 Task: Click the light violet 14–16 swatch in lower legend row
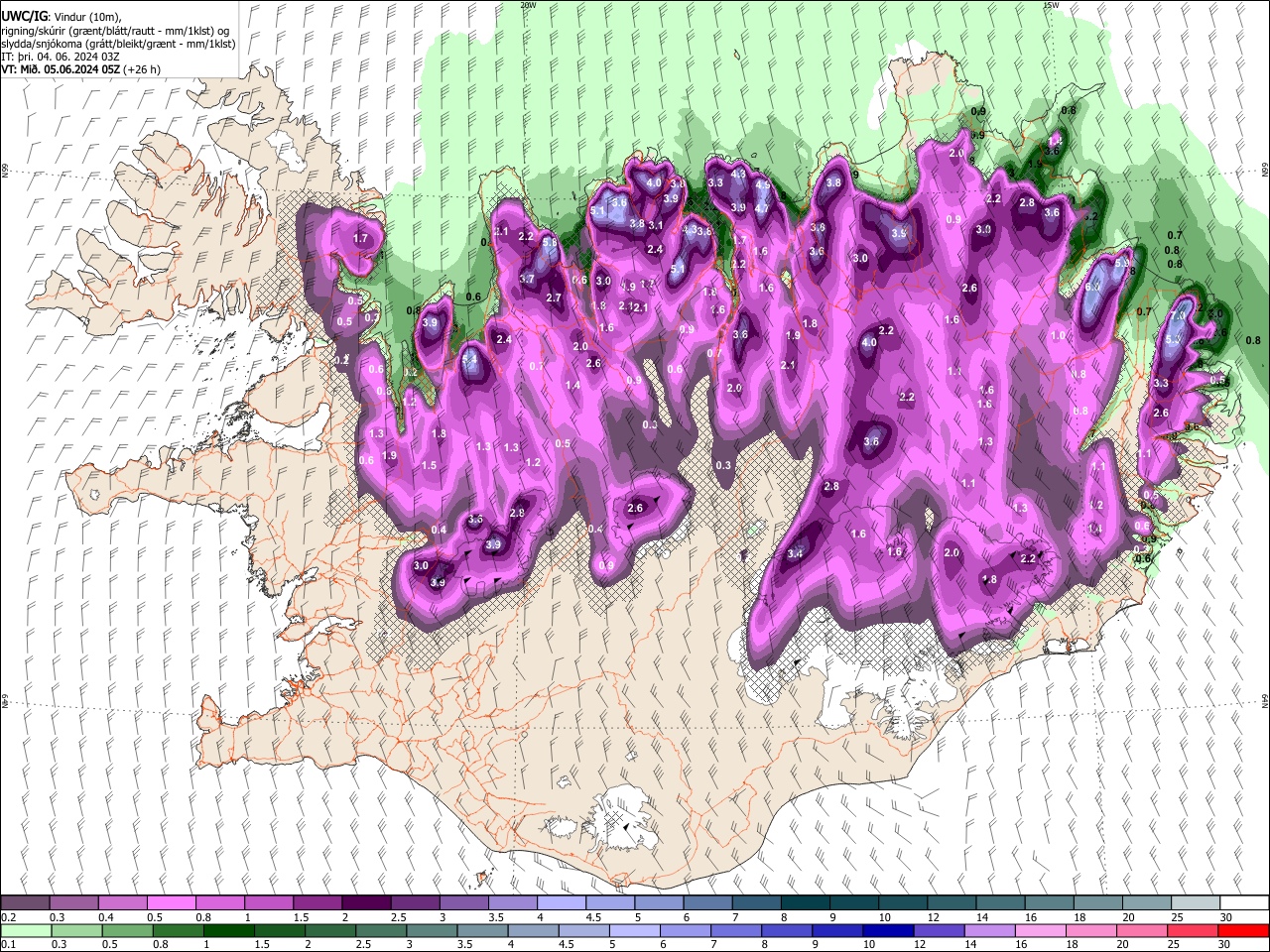990,930
